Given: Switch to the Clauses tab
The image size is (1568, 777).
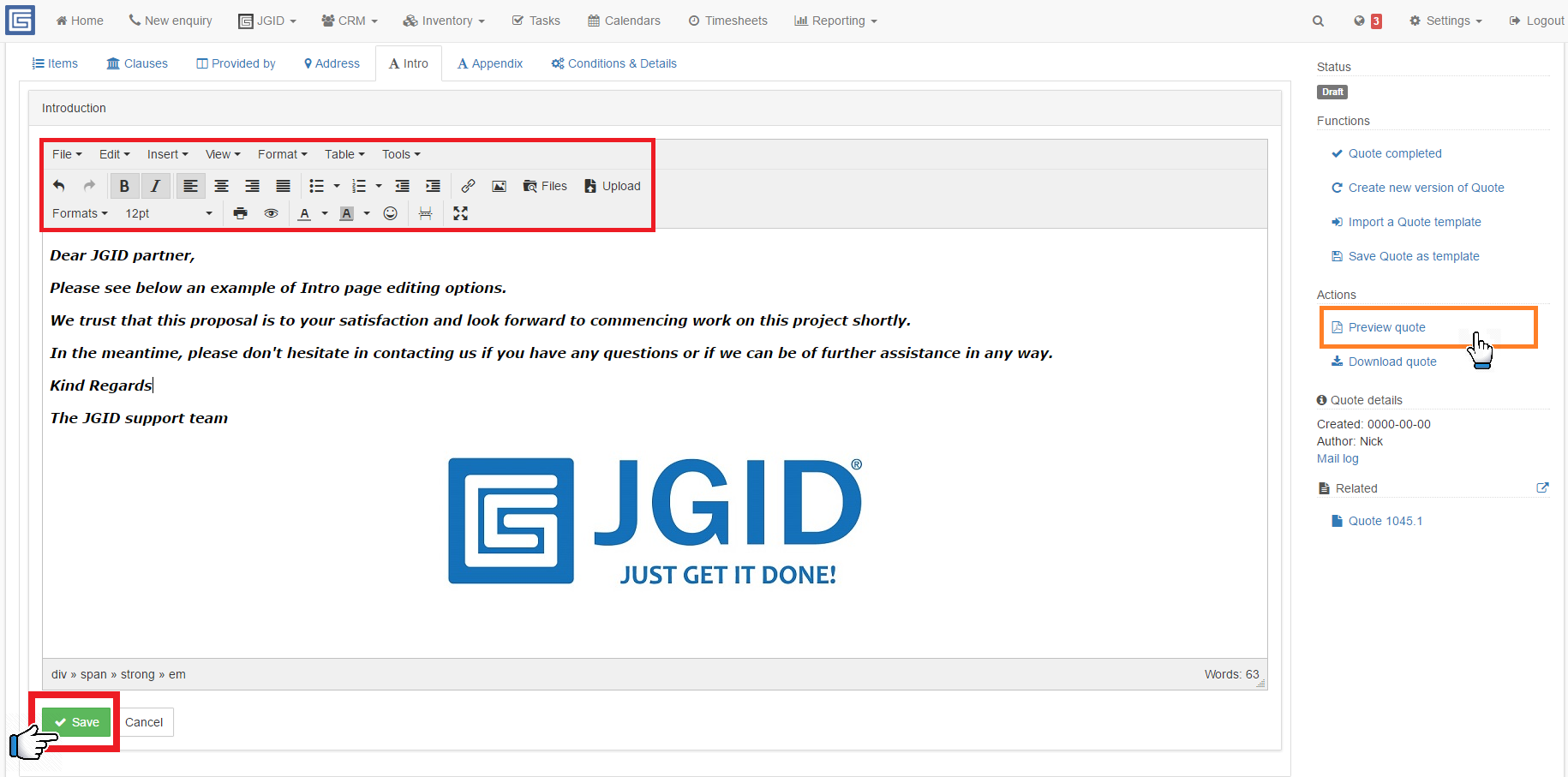Looking at the screenshot, I should (x=137, y=63).
